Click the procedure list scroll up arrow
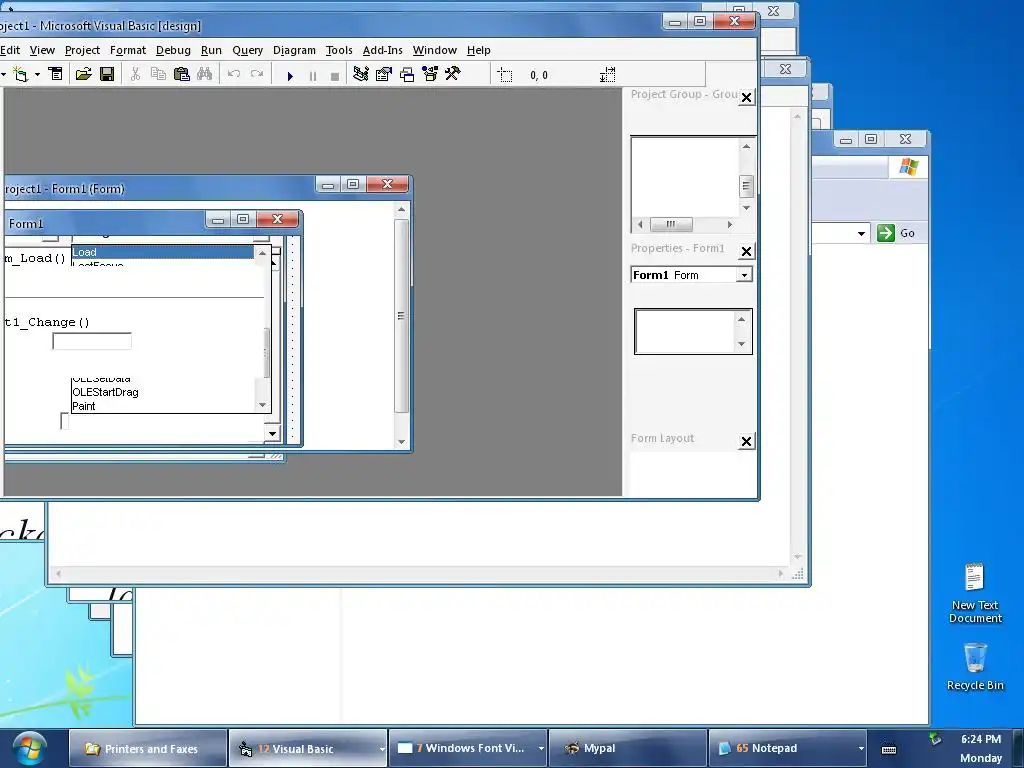This screenshot has height=768, width=1024. tap(263, 253)
